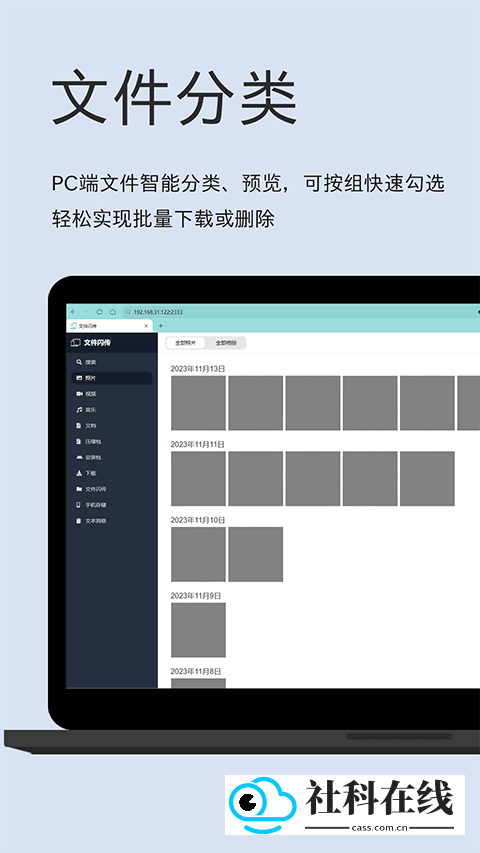Go forward in the browser
This screenshot has height=853, width=480.
[x=86, y=312]
